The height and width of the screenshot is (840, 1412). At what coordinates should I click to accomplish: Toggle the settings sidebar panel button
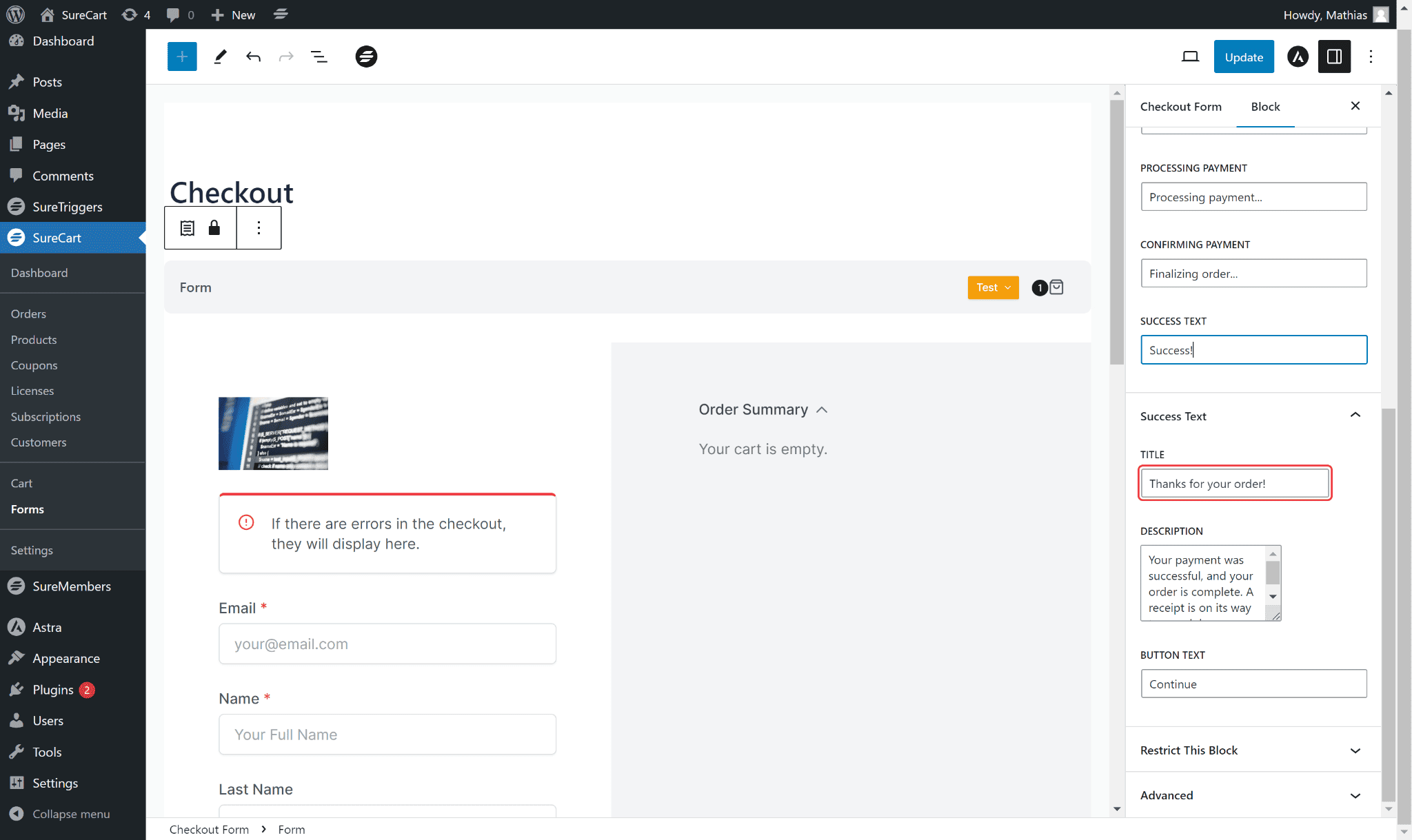tap(1334, 57)
